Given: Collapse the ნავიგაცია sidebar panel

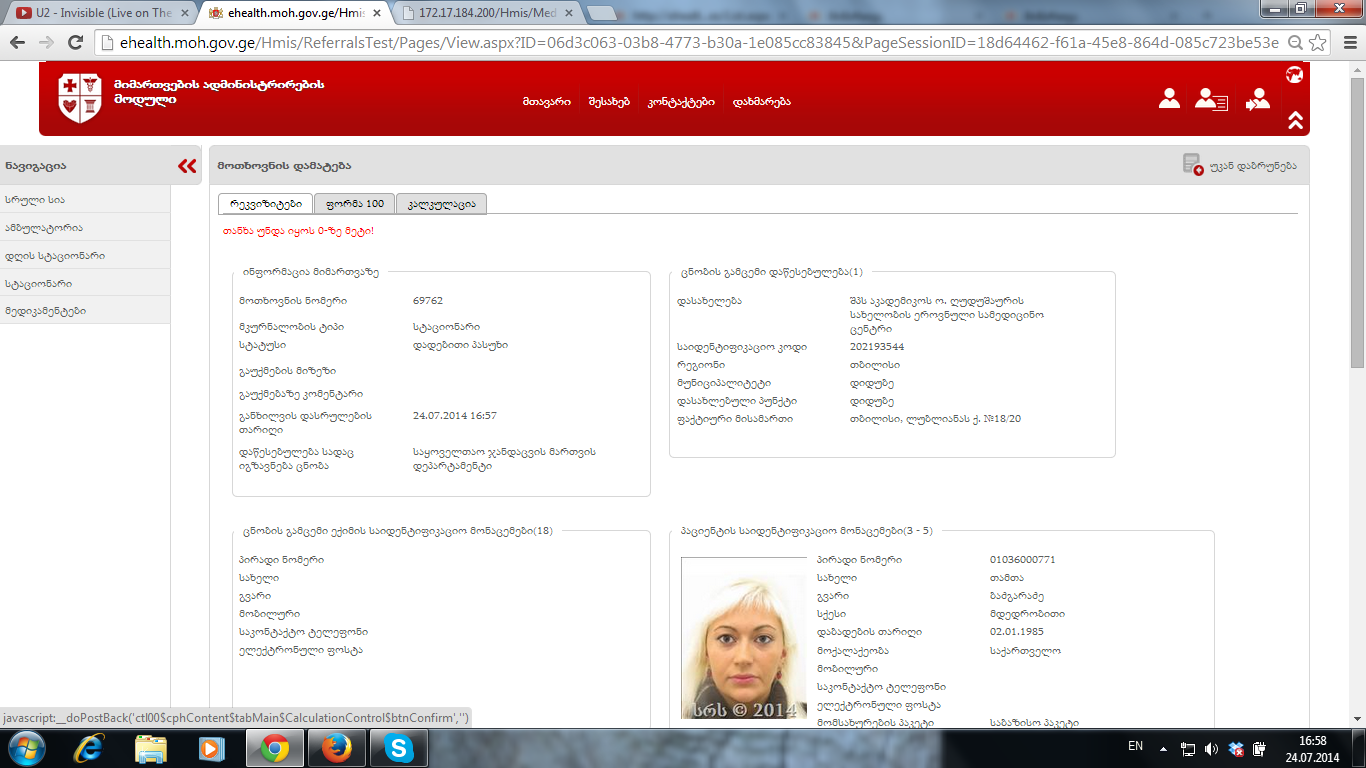Looking at the screenshot, I should point(187,166).
